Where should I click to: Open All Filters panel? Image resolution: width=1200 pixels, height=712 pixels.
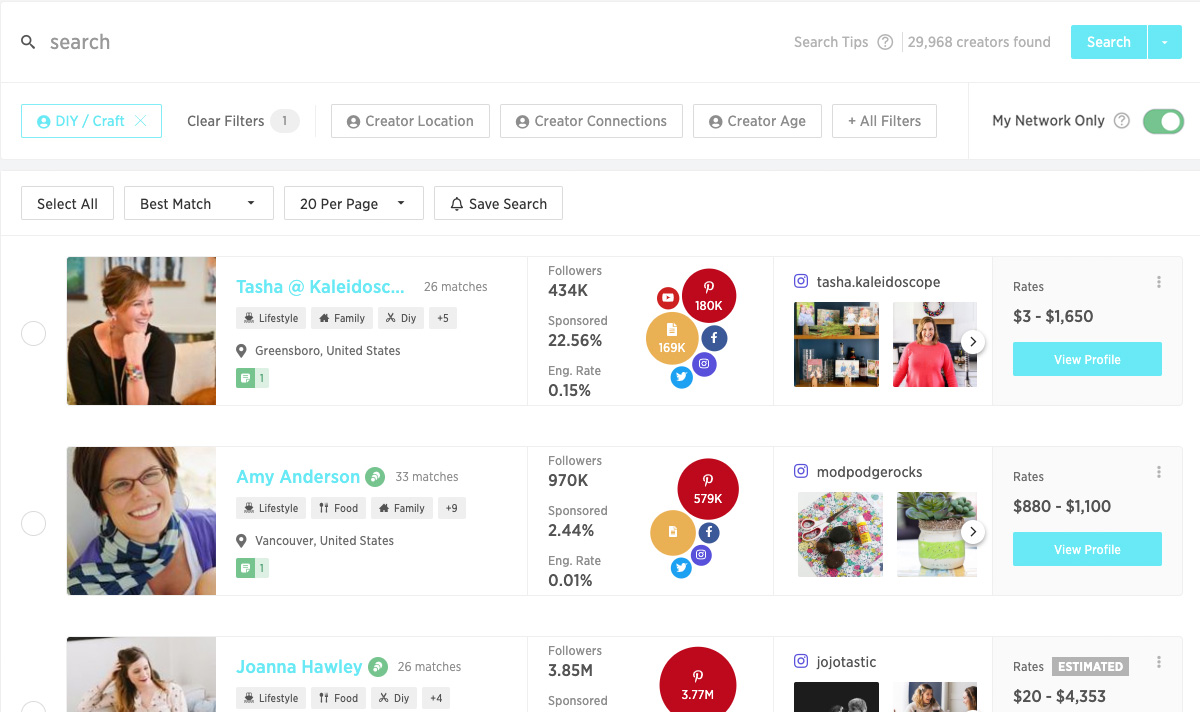[x=884, y=121]
